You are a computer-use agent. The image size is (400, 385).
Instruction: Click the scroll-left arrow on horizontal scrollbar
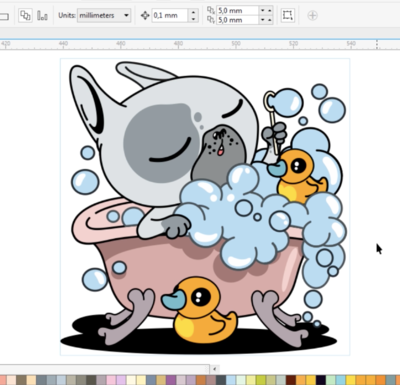point(215,369)
